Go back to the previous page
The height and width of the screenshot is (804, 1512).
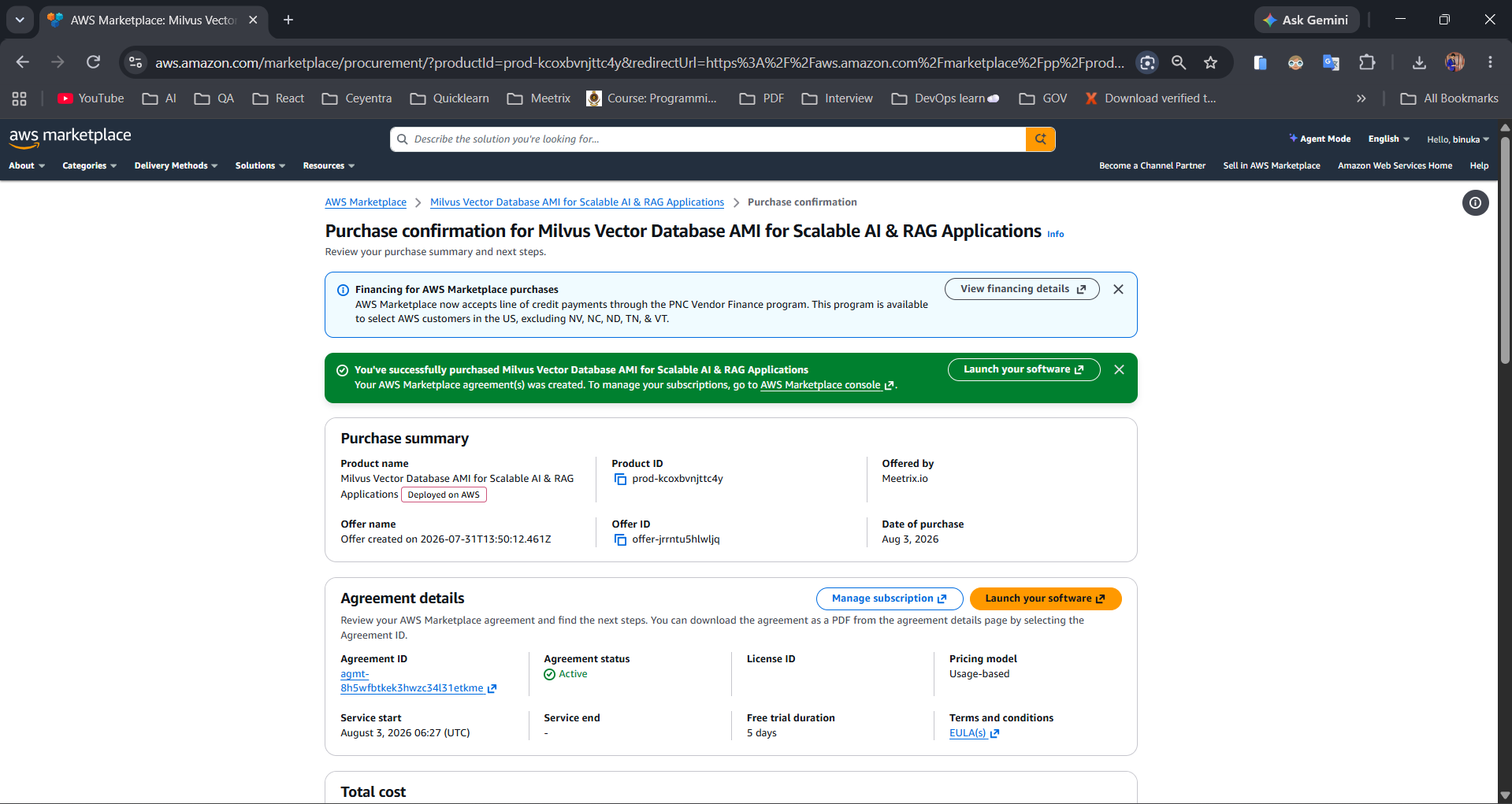pos(22,62)
